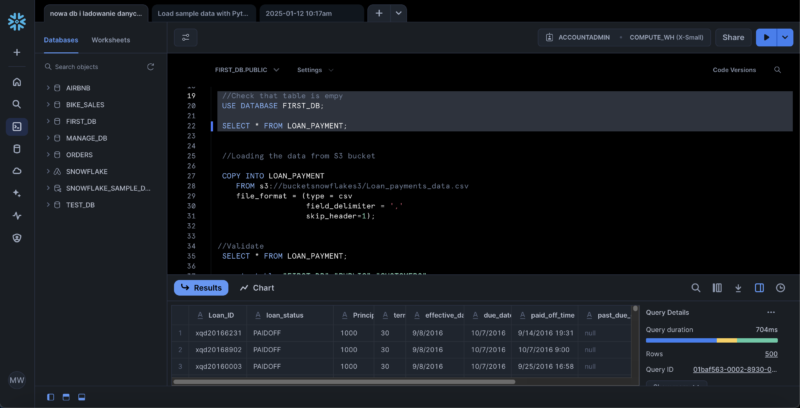
Task: Click the Share button
Action: (733, 37)
